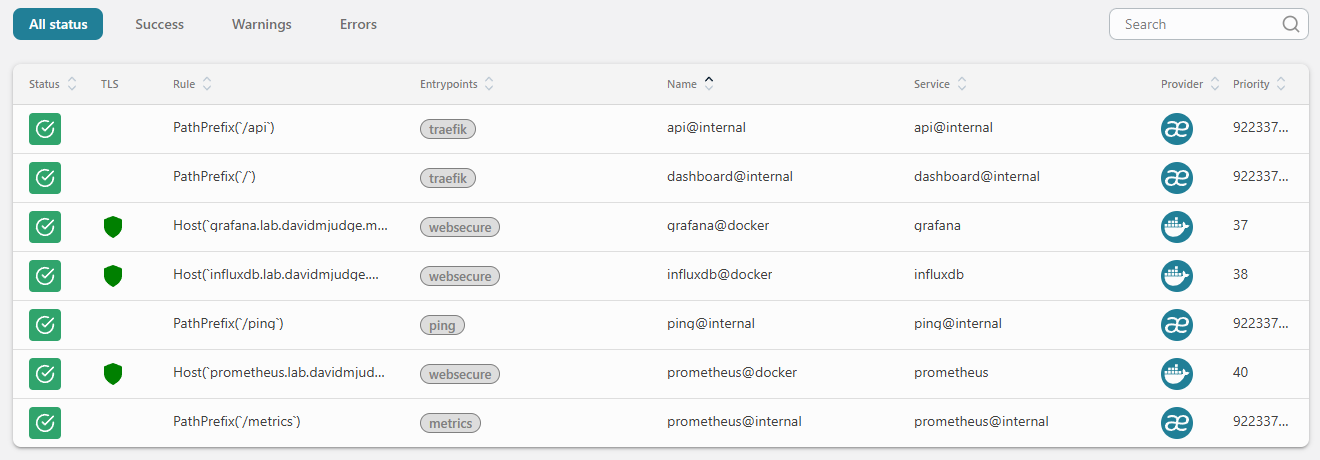1320x460 pixels.
Task: Select router name api@internal
Action: 706,128
